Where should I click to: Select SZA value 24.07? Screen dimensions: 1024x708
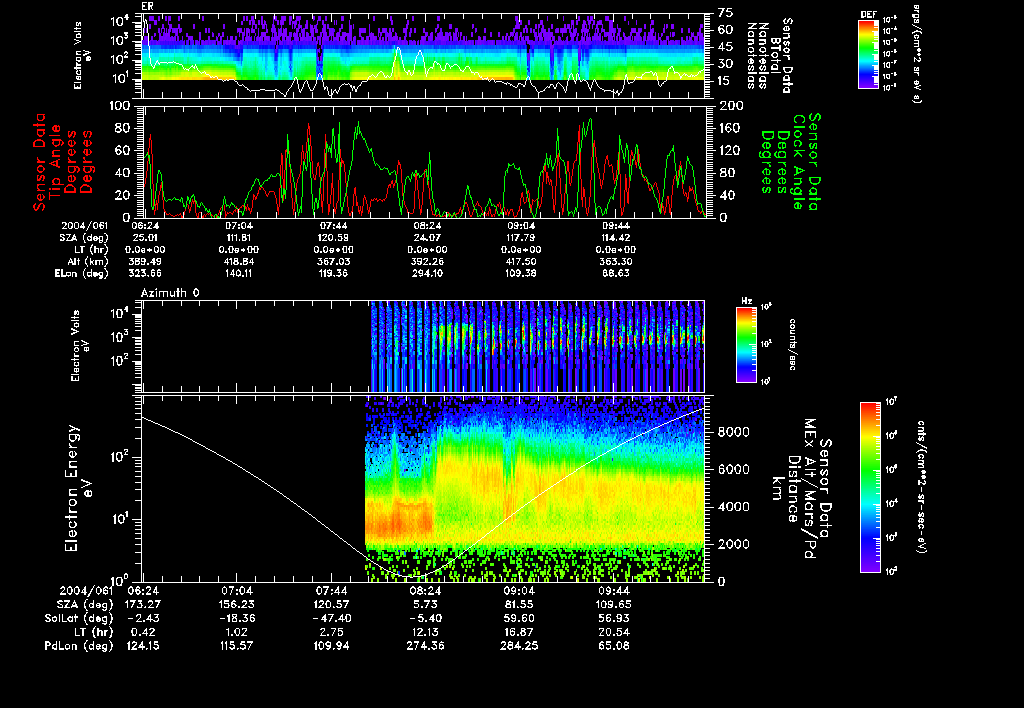(427, 238)
